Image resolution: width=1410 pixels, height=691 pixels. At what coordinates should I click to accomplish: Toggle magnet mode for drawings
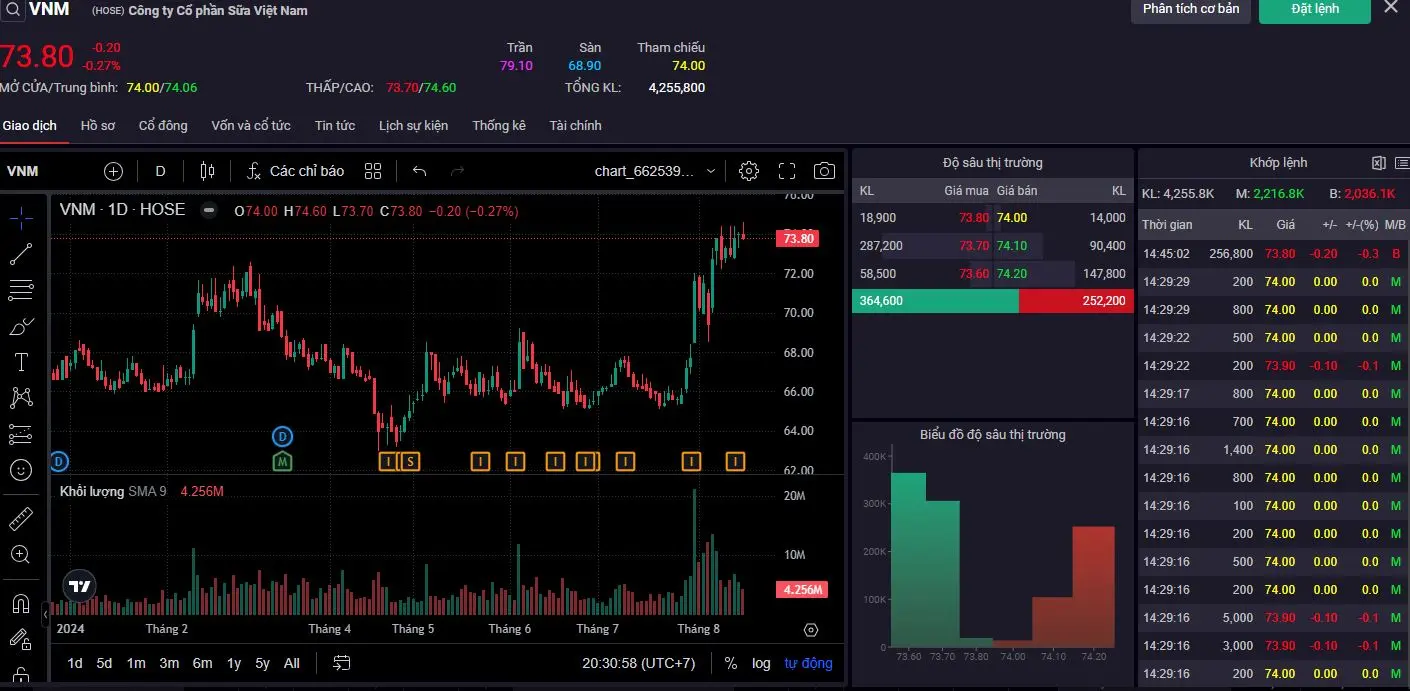point(21,604)
